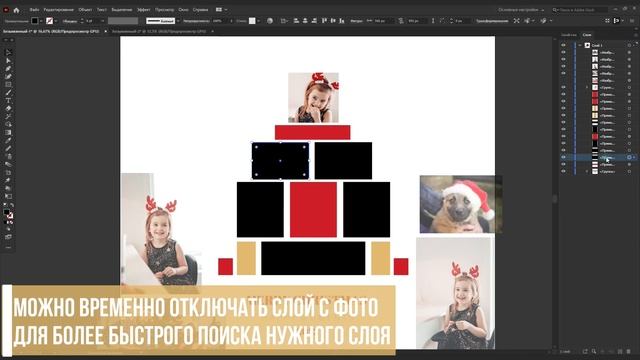This screenshot has height=360, width=640.
Task: Click the fill color swatch in control bar
Action: point(35,21)
